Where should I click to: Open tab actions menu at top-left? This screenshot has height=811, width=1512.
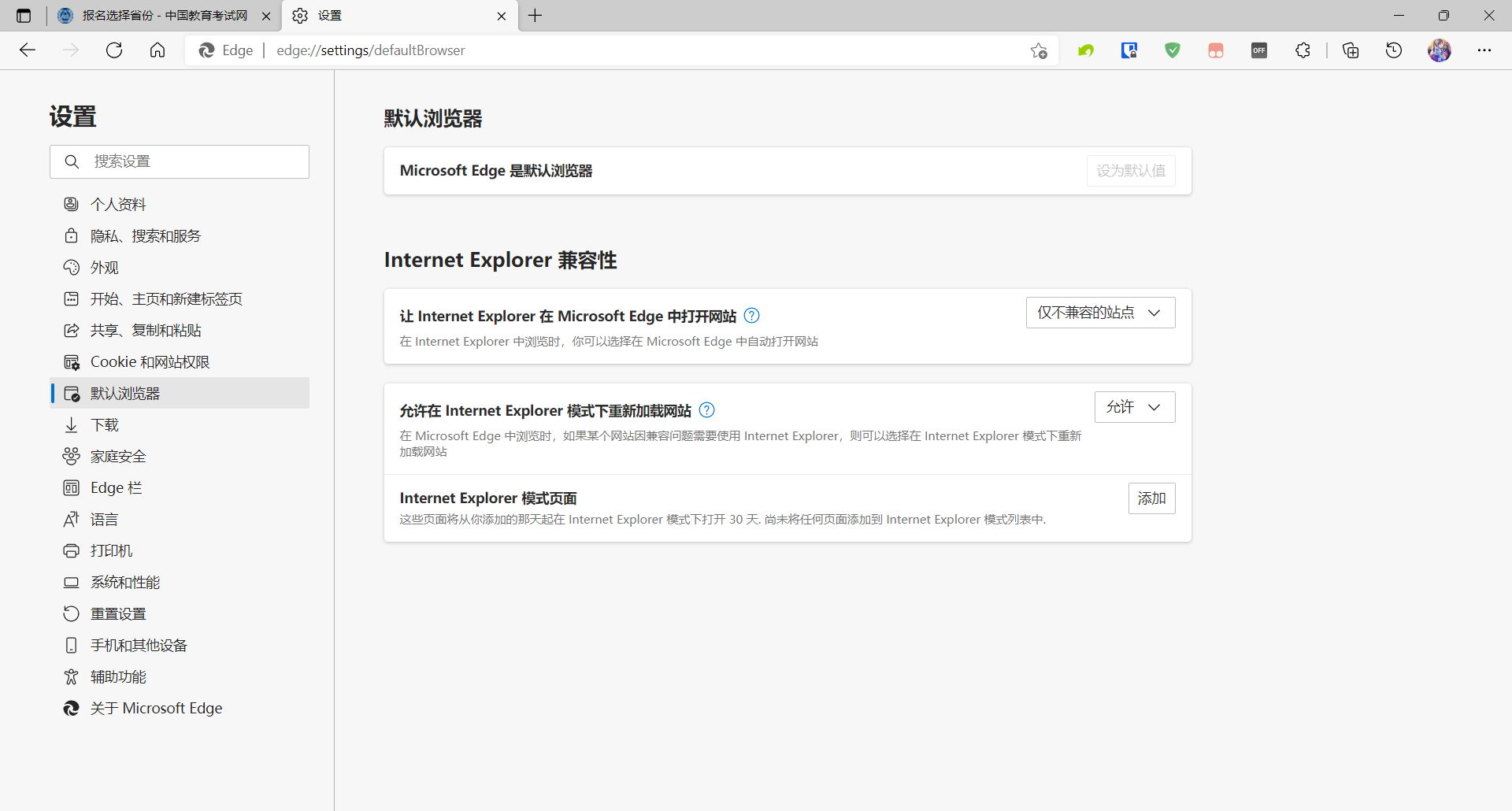(24, 16)
